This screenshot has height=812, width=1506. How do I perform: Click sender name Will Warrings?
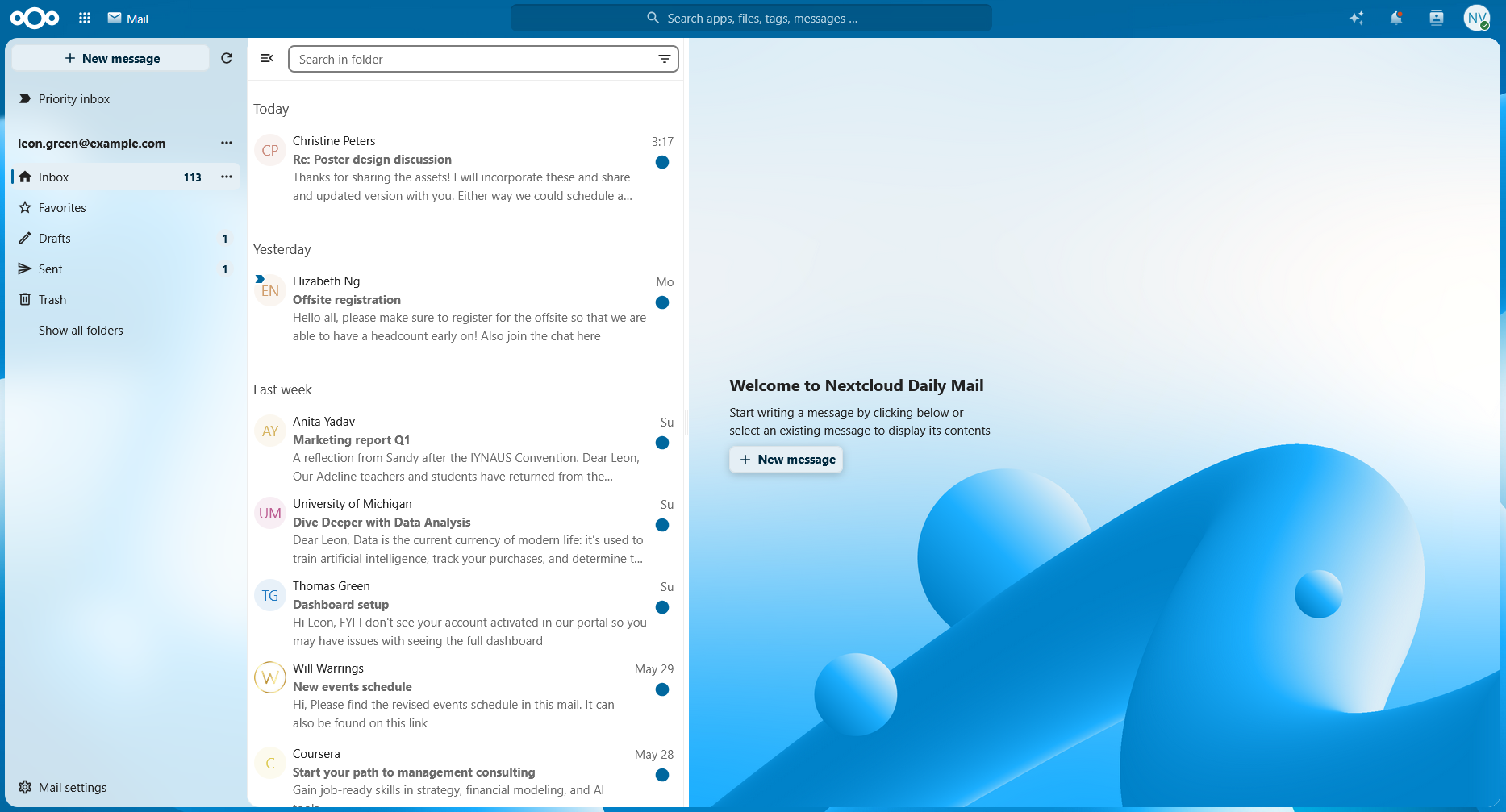[328, 668]
